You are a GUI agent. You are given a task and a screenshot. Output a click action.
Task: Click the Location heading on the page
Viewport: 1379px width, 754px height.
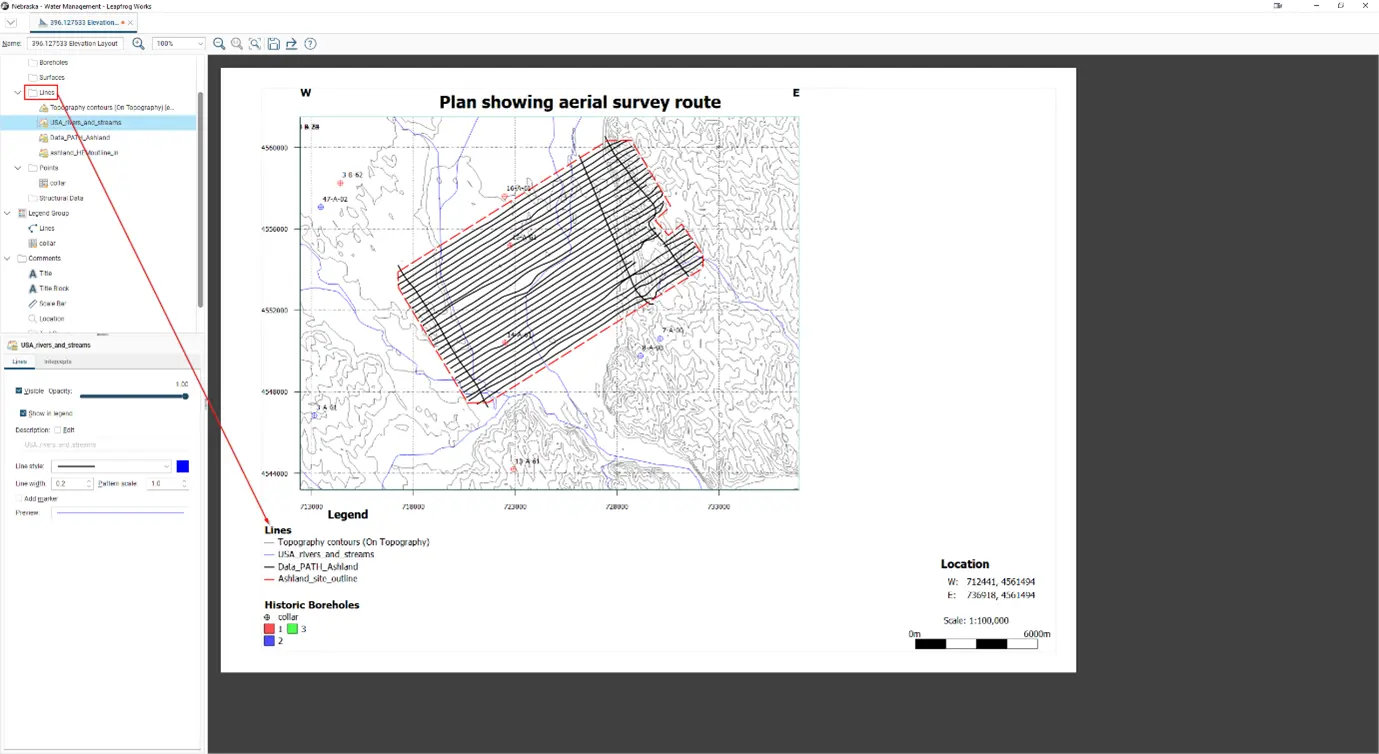click(x=965, y=564)
